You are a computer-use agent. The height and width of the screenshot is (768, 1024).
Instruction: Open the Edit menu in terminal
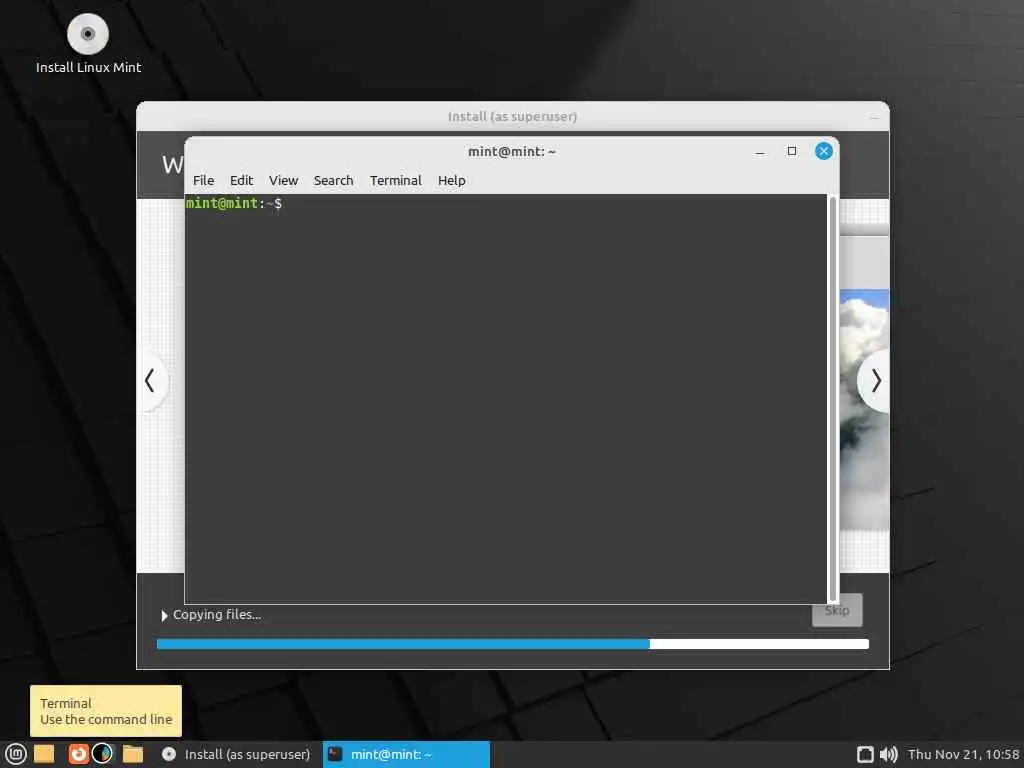pos(241,180)
